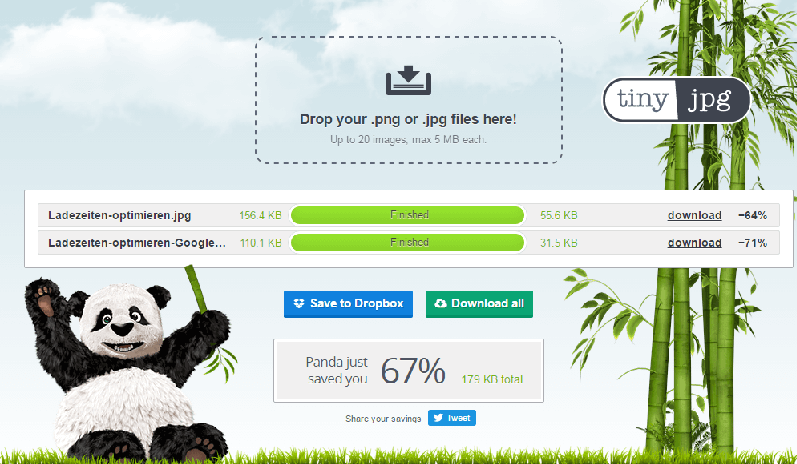
Task: Select the file name Ladezeiten-optimieren-Google…
Action: click(x=137, y=243)
